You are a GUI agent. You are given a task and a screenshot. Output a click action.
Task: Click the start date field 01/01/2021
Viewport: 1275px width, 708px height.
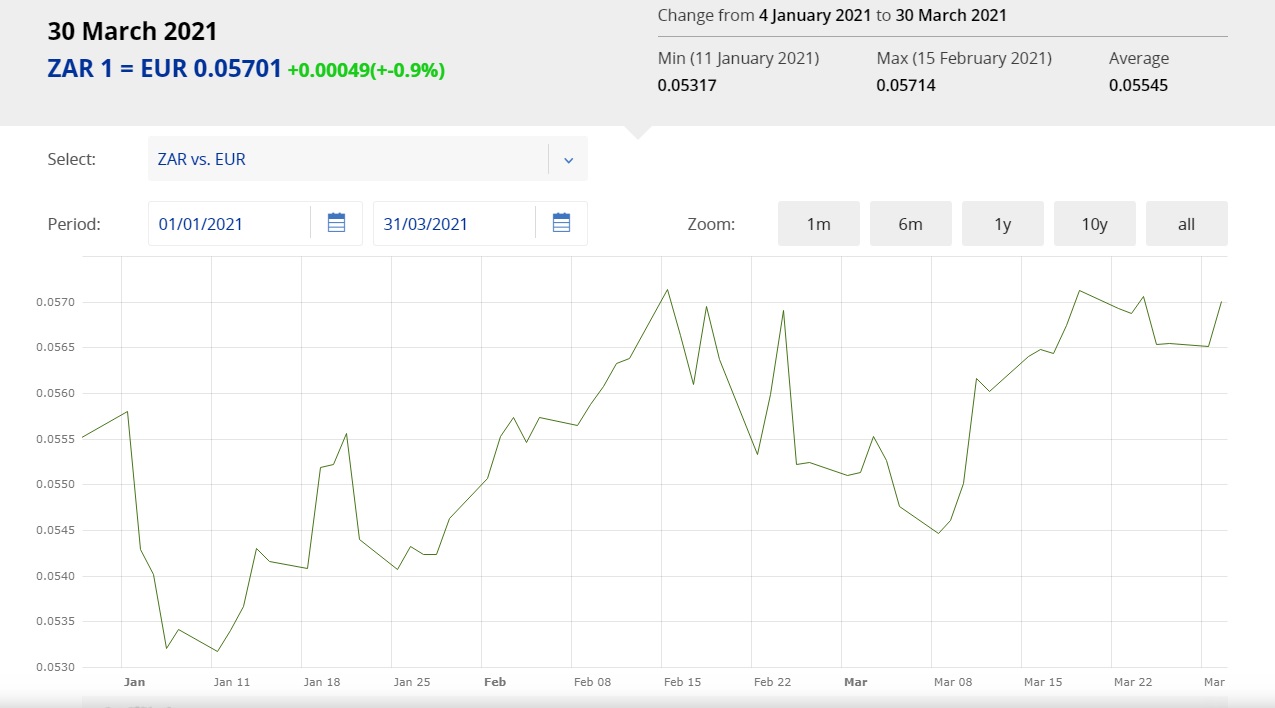point(230,224)
